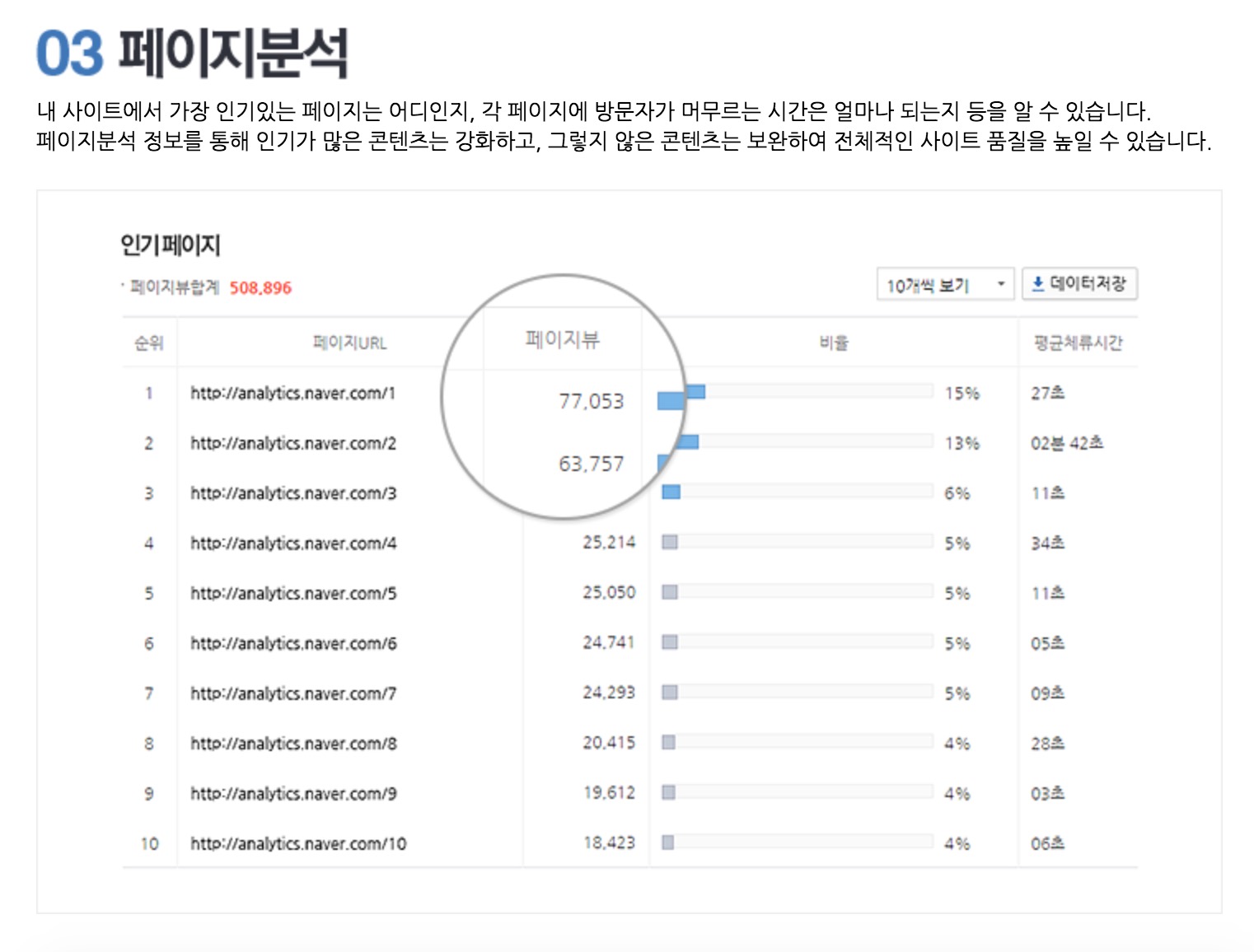The image size is (1254, 952).
Task: Click the 508,896 page view total
Action: (x=260, y=288)
